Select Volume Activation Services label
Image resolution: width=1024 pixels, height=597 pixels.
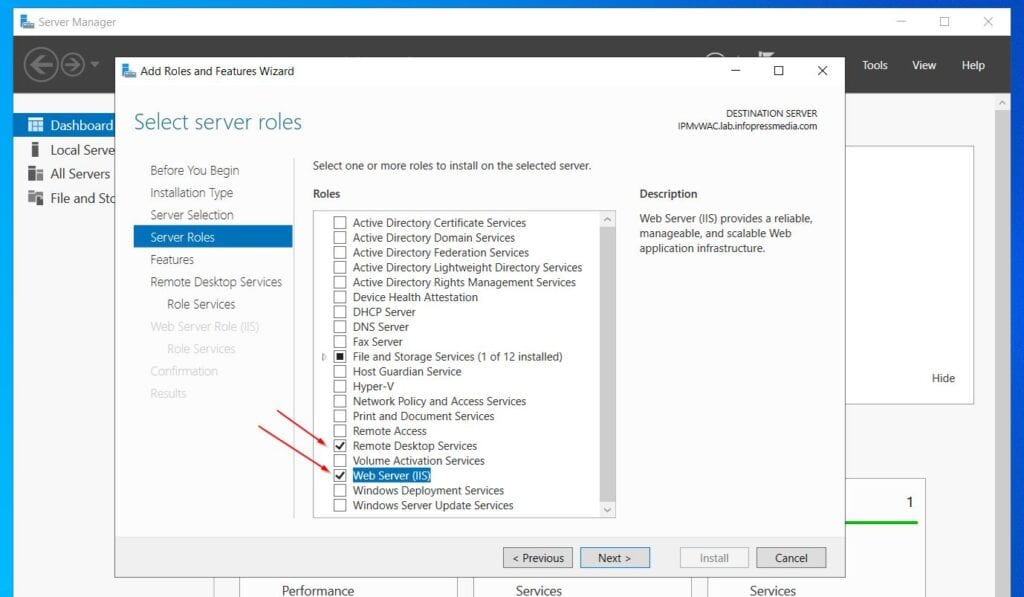click(419, 460)
